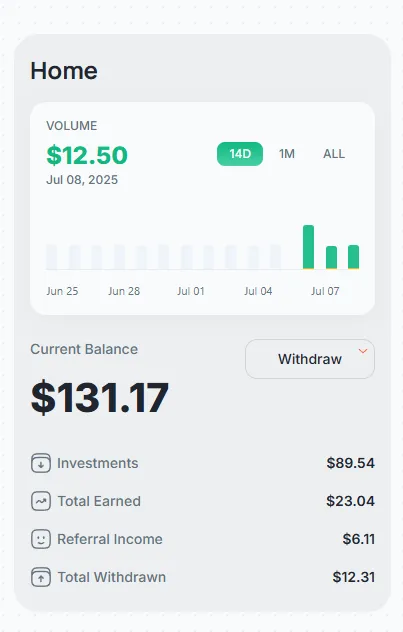Click the Total Earned trend chart icon
Screen dimensions: 403x632
(x=41, y=501)
